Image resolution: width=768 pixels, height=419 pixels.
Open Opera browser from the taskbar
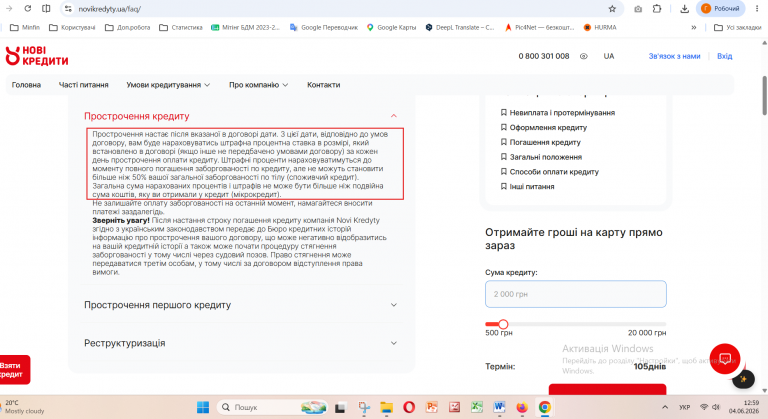pyautogui.click(x=409, y=407)
